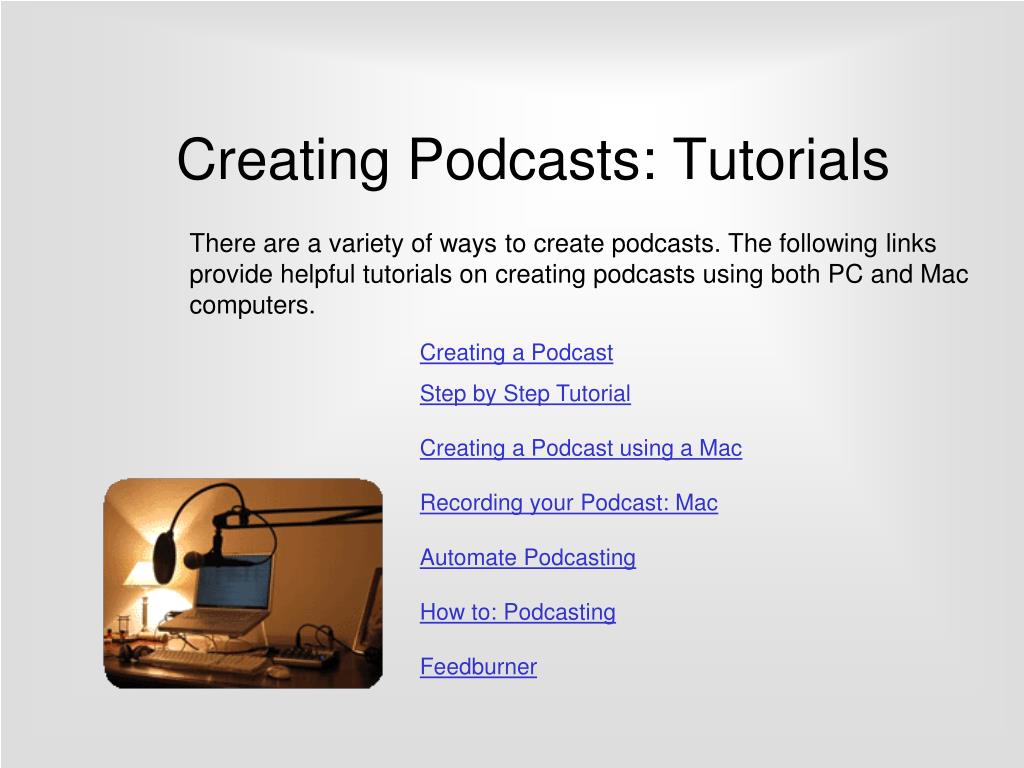Click the paragraph beginning 'There are a variety'
This screenshot has height=768, width=1024.
[x=579, y=274]
